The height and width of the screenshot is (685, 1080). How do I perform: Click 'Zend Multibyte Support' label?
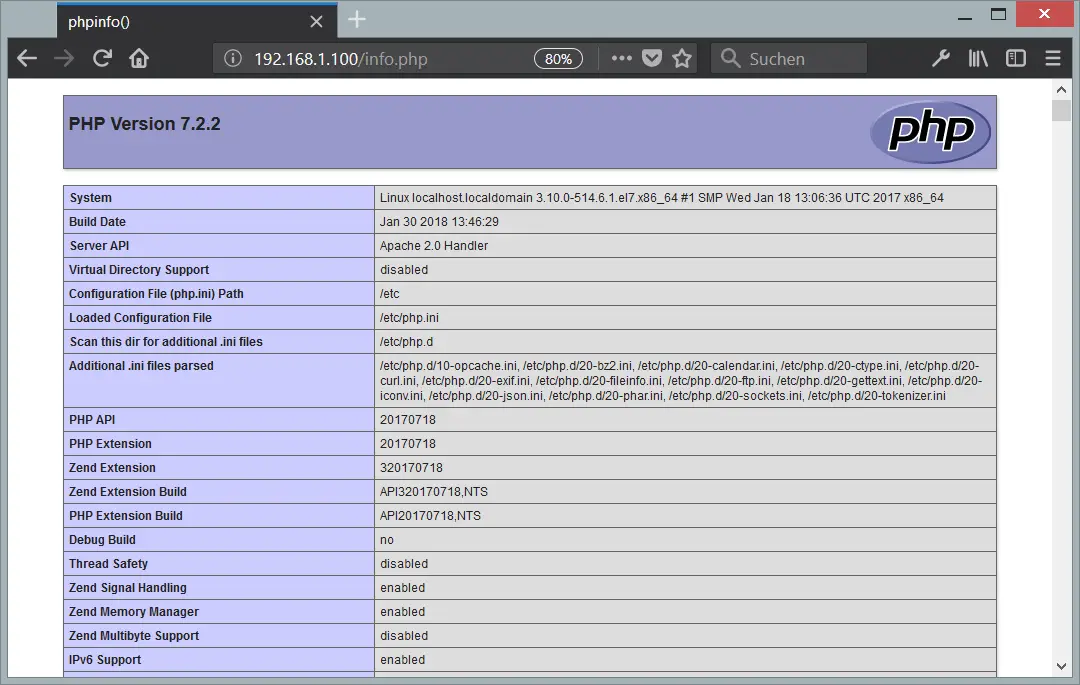(134, 636)
